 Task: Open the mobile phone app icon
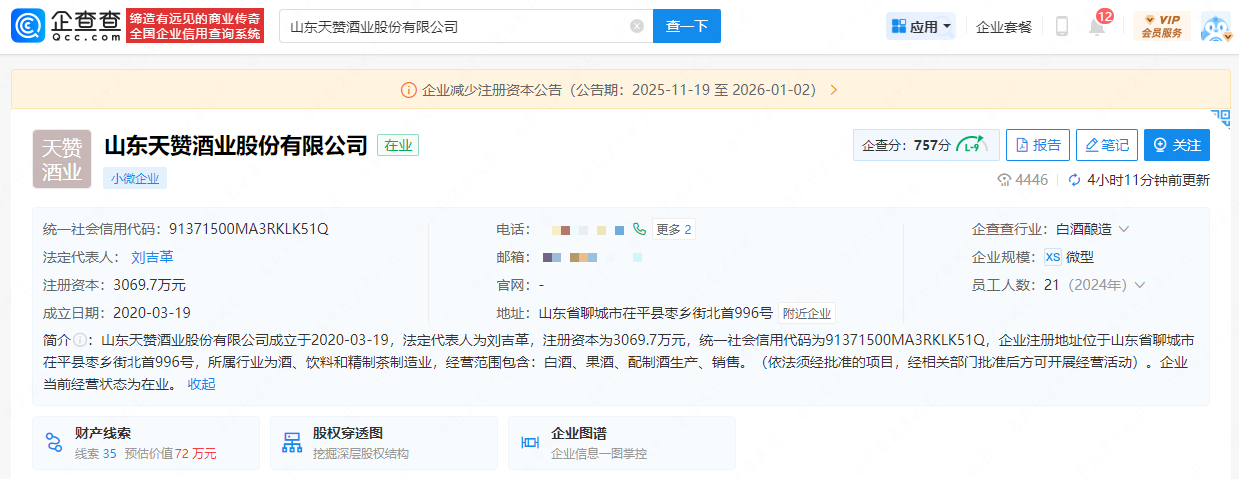click(x=1061, y=27)
